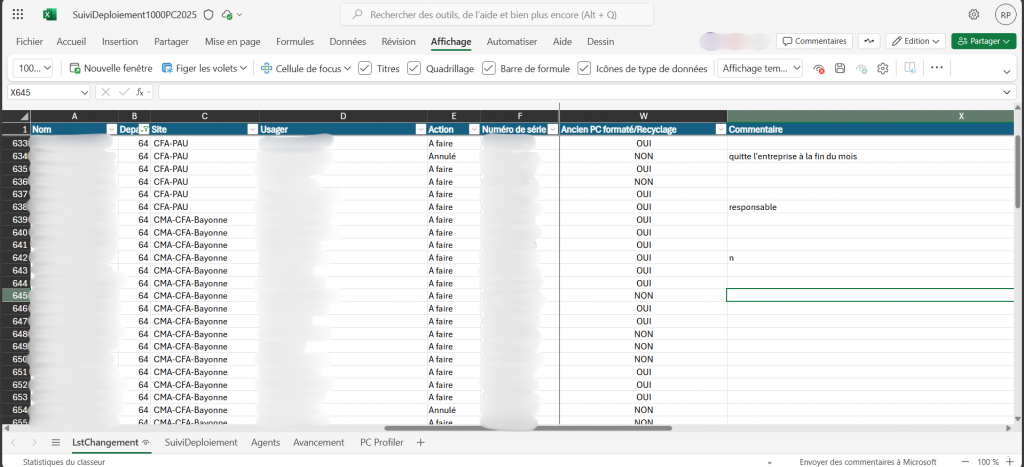Click zoom in plus in status bar
This screenshot has width=1024, height=467.
[x=1010, y=462]
